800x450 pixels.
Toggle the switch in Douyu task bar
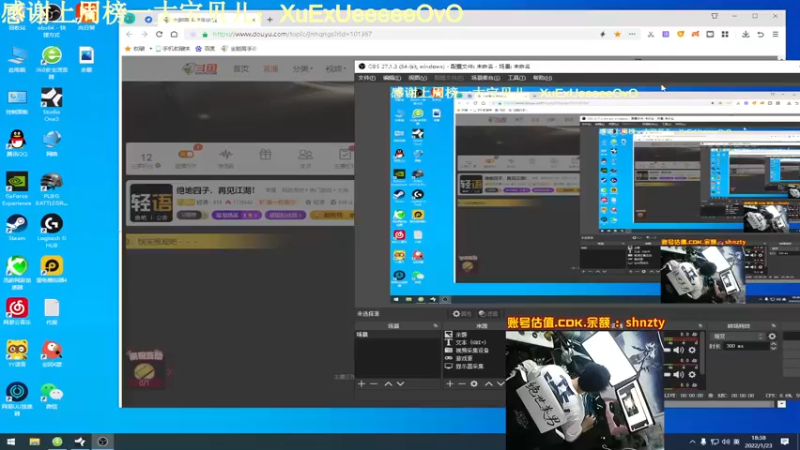coord(186,154)
